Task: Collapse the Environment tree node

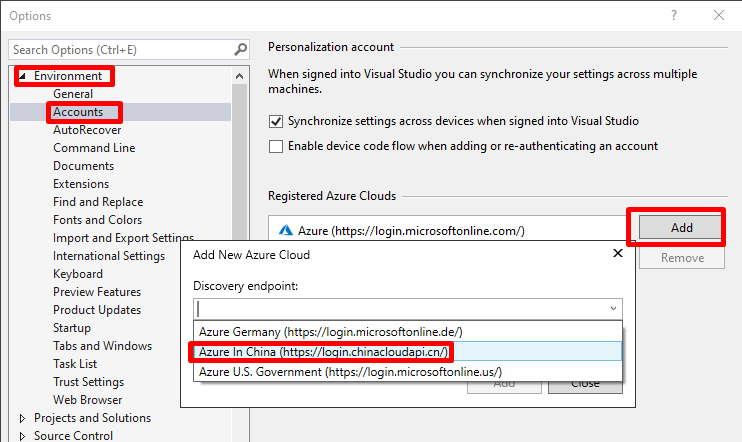Action: tap(22, 76)
